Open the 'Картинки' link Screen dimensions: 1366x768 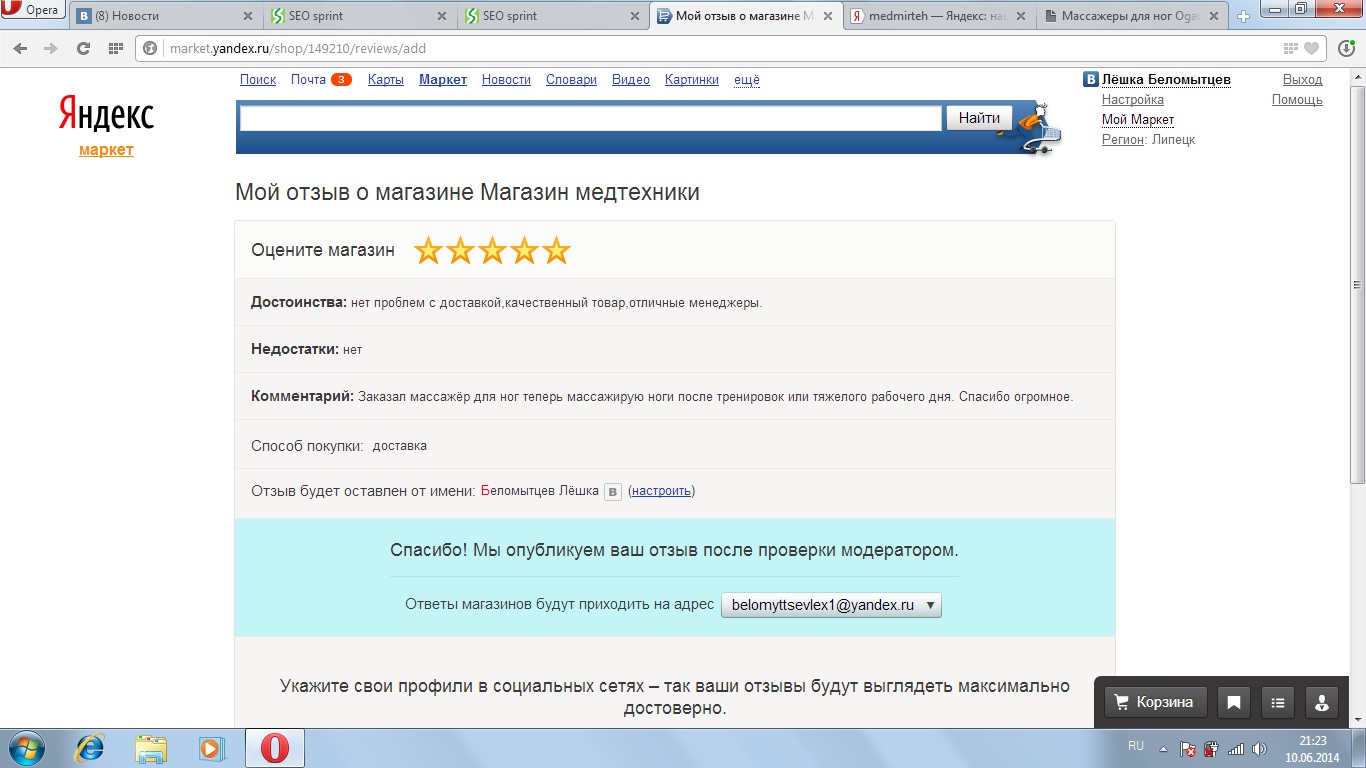[692, 80]
